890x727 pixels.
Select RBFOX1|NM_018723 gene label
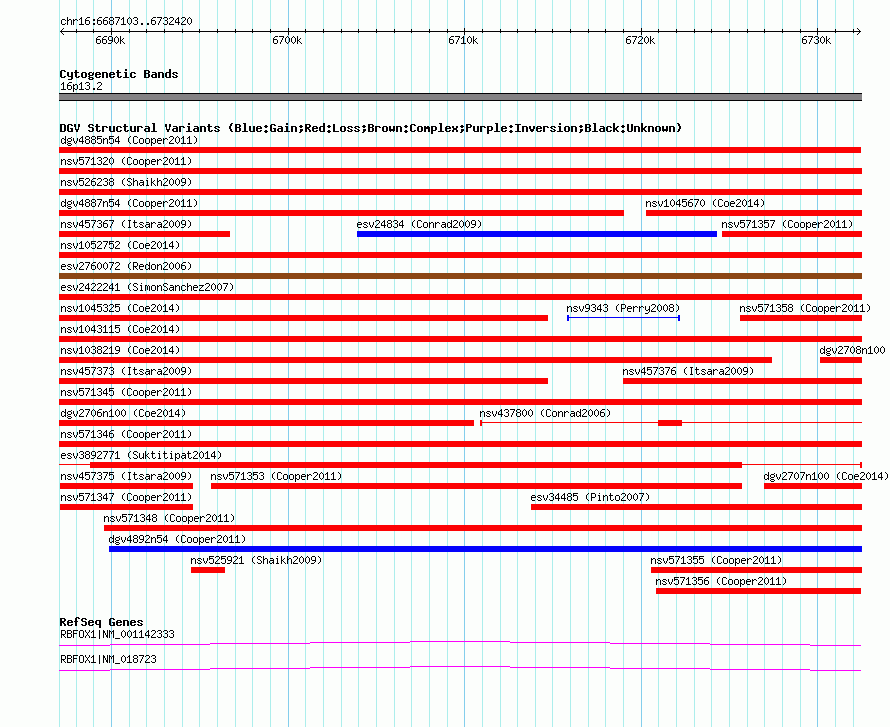[108, 659]
